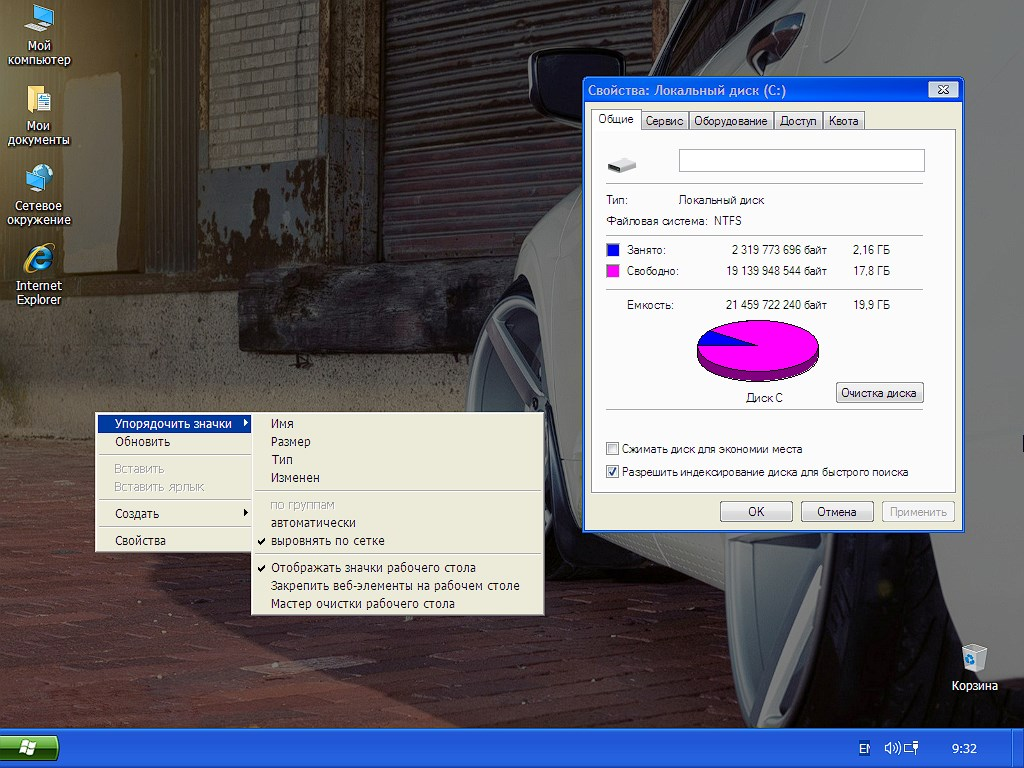1024x768 pixels.
Task: Choose Свойства from the context menu
Action: click(x=141, y=541)
